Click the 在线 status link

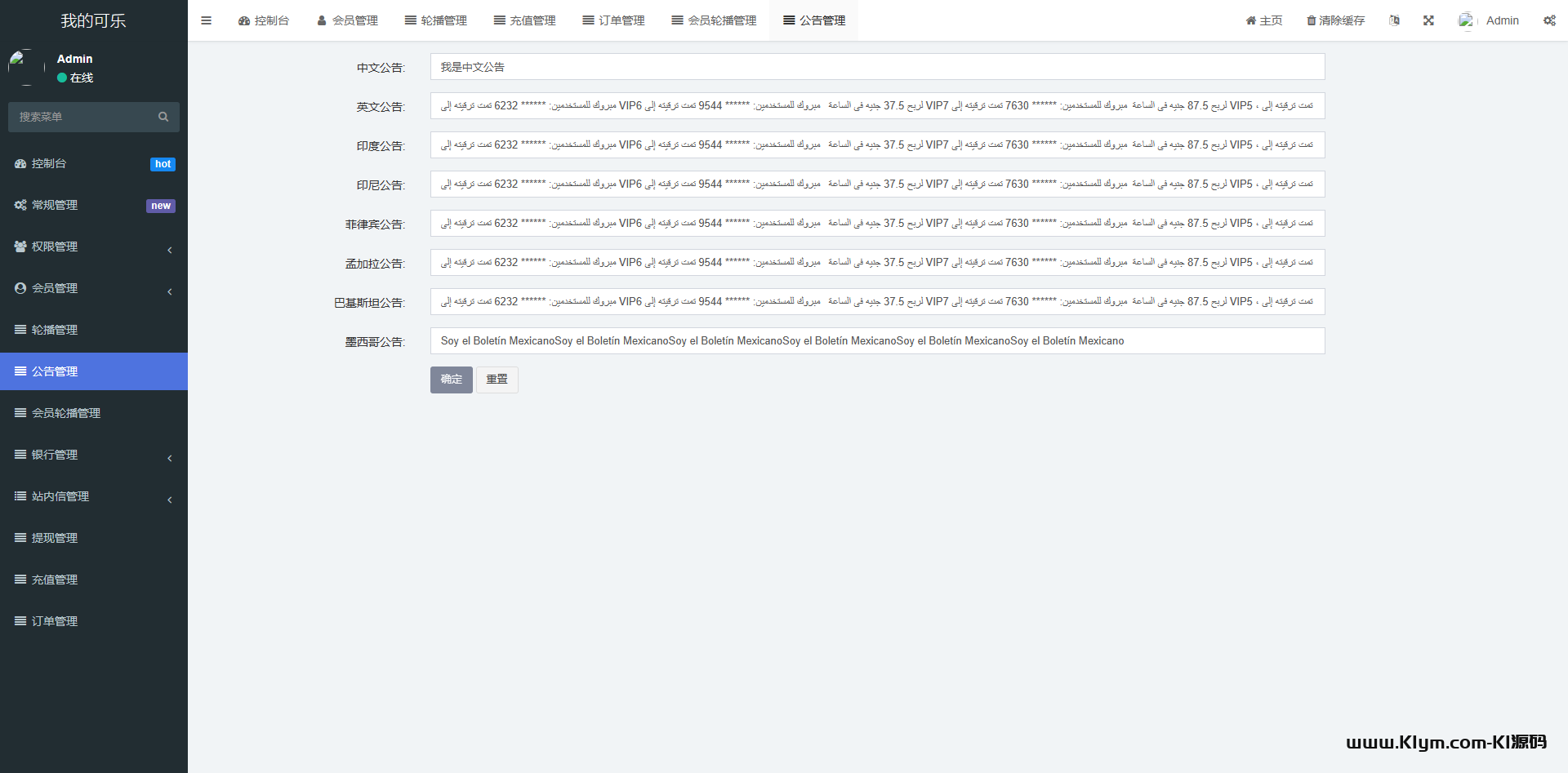pos(75,78)
